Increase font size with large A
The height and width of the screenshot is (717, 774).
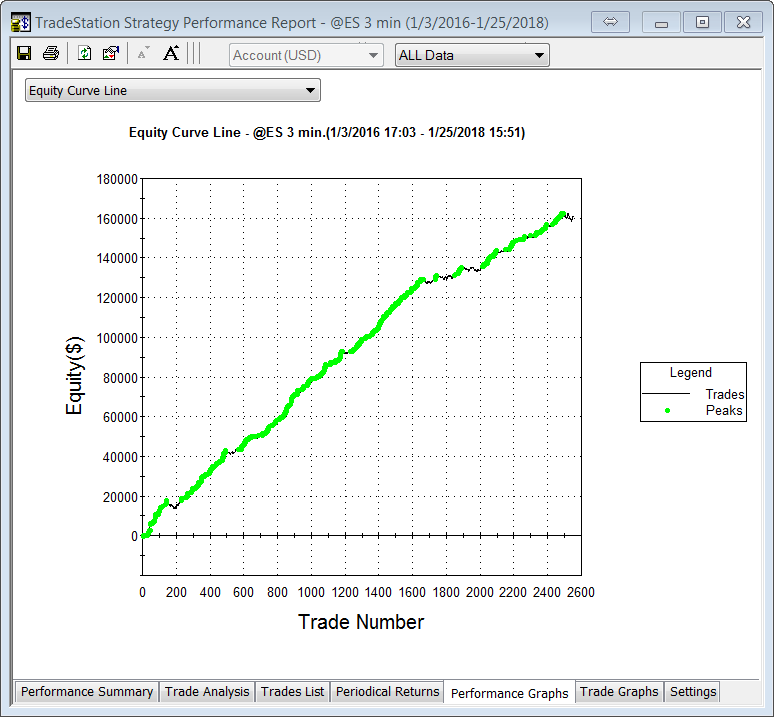tap(171, 54)
